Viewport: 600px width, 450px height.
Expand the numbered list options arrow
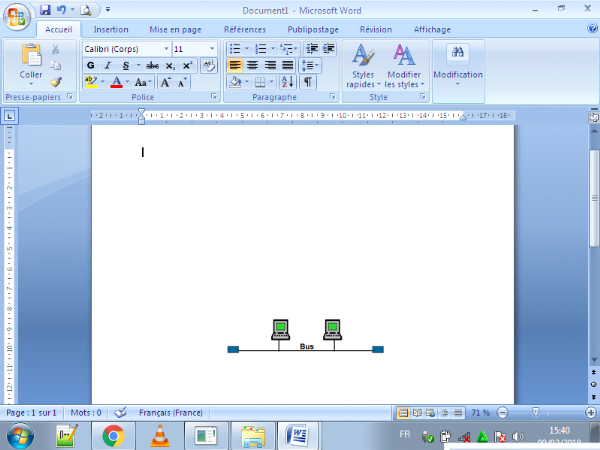coord(272,49)
